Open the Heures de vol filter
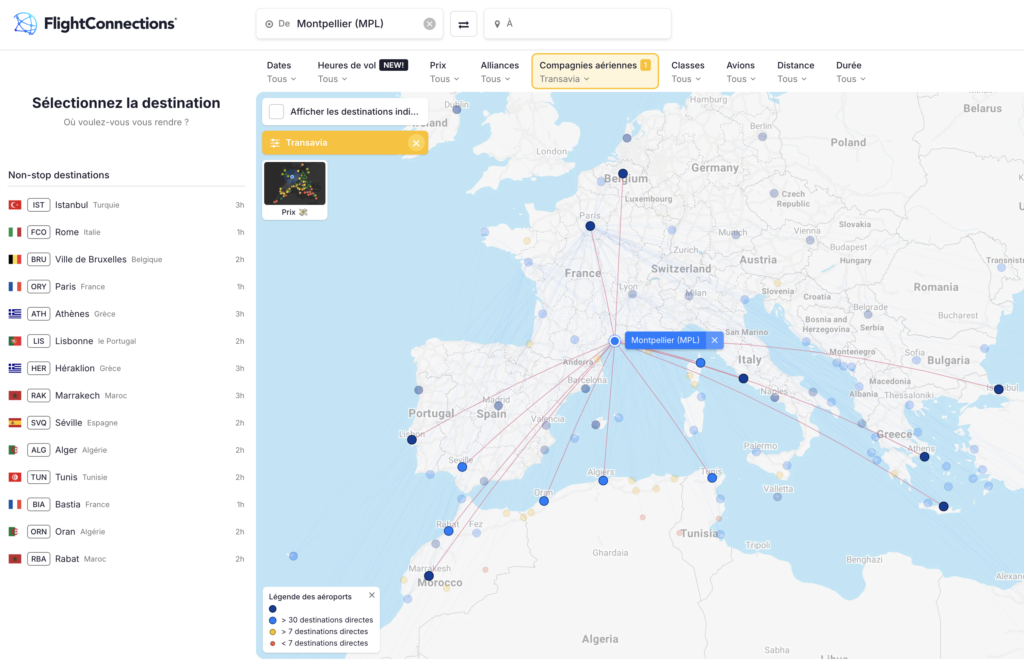1024x663 pixels. pyautogui.click(x=362, y=71)
